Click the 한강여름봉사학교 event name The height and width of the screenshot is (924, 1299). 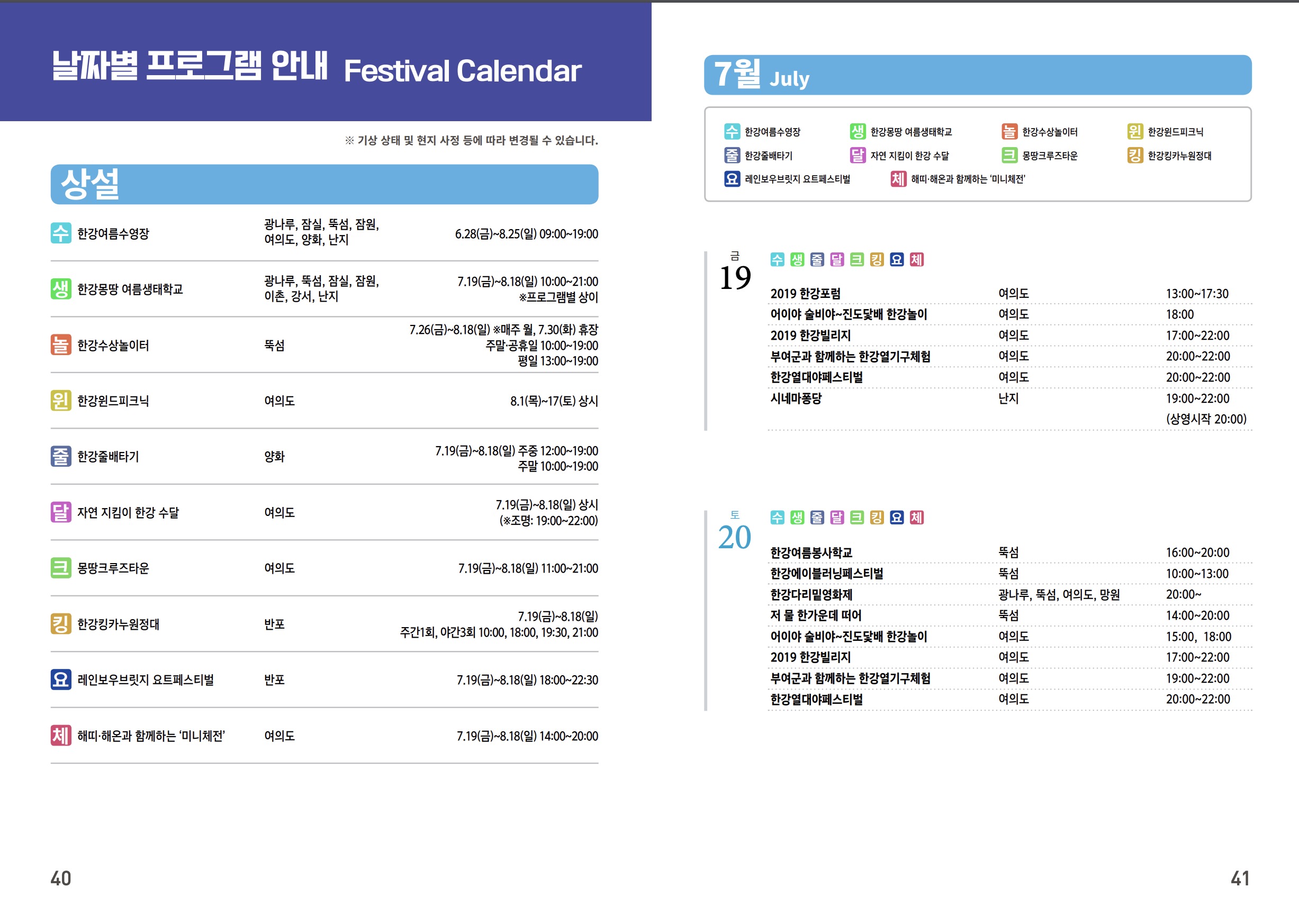pos(811,552)
